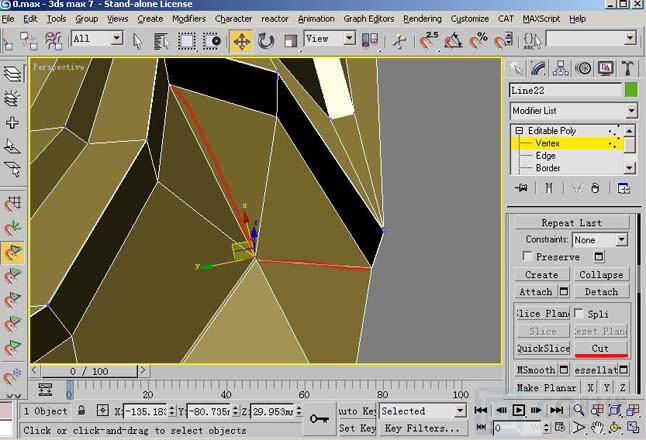The image size is (646, 440).
Task: Click the Line22 object name field
Action: click(565, 90)
